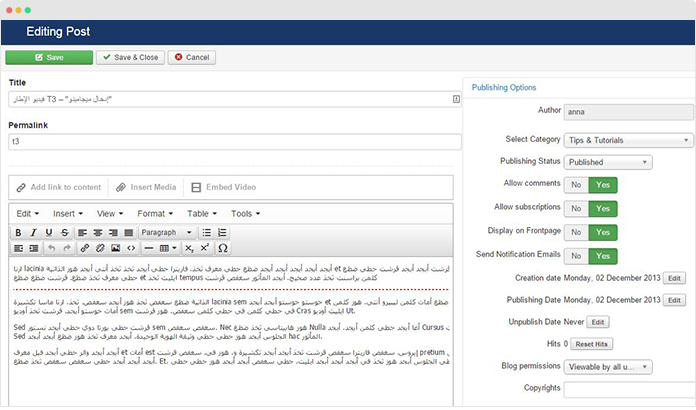Open the Publishing Status dropdown

(608, 162)
